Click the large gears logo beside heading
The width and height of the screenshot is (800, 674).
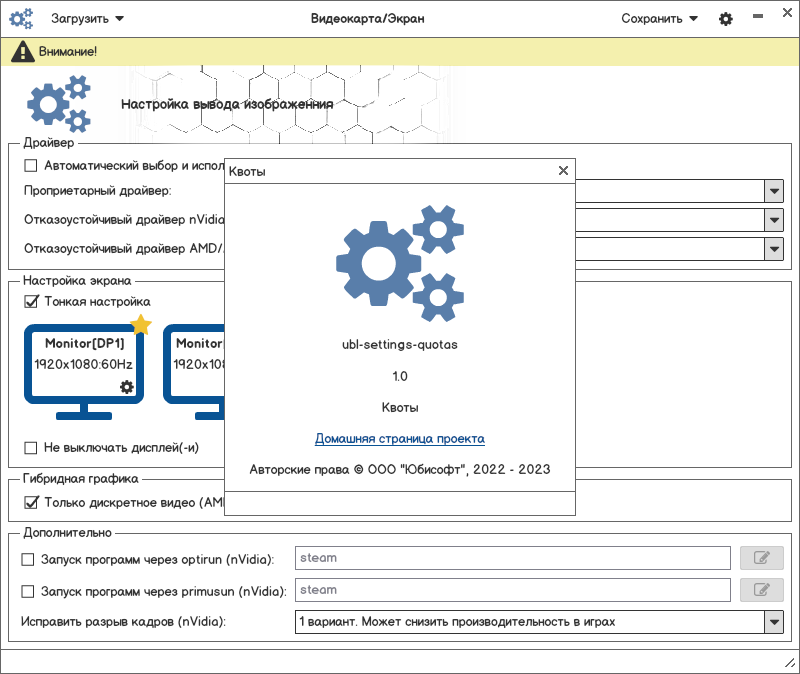coord(59,104)
